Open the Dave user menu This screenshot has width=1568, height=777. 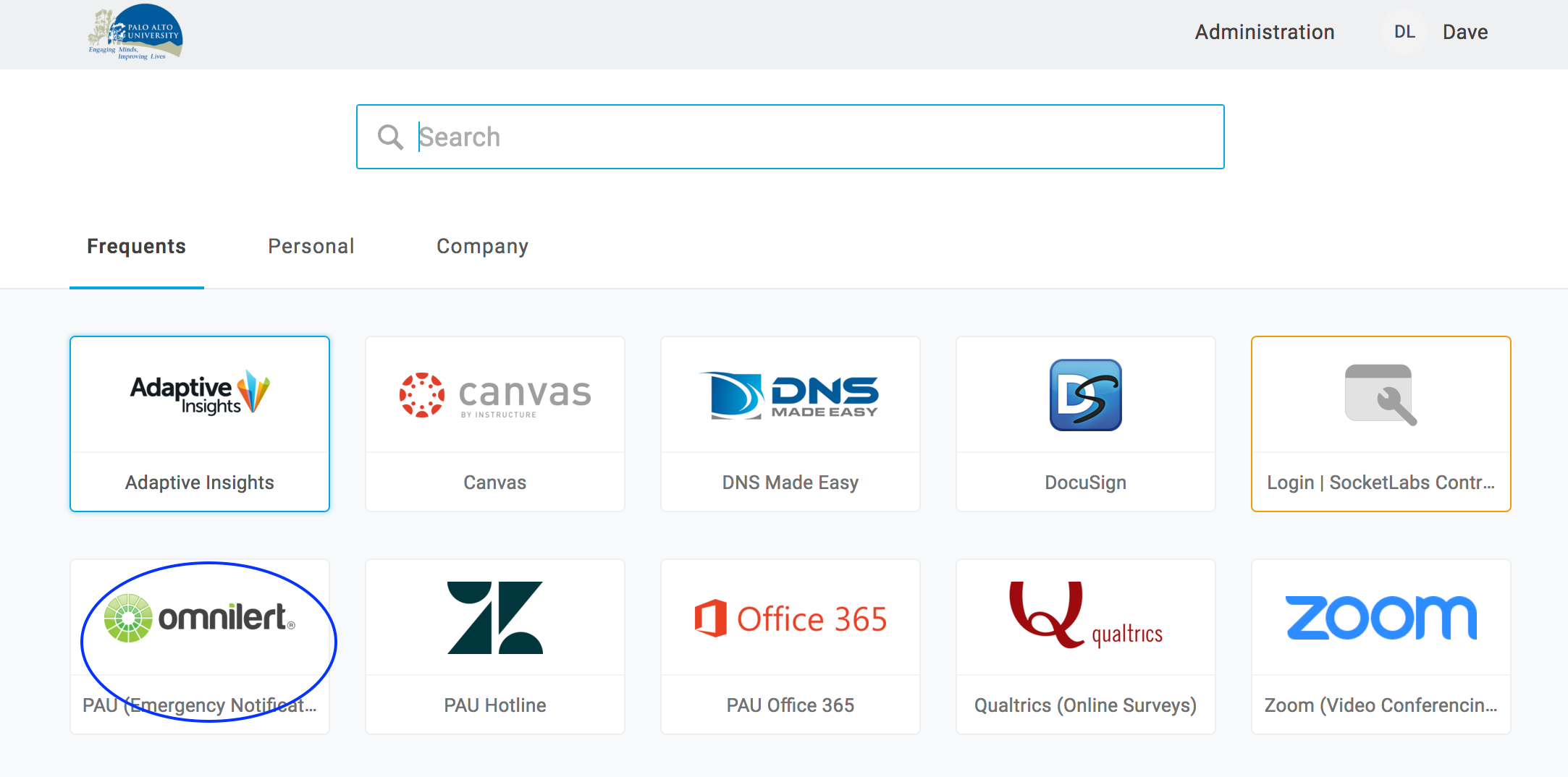(x=1465, y=32)
